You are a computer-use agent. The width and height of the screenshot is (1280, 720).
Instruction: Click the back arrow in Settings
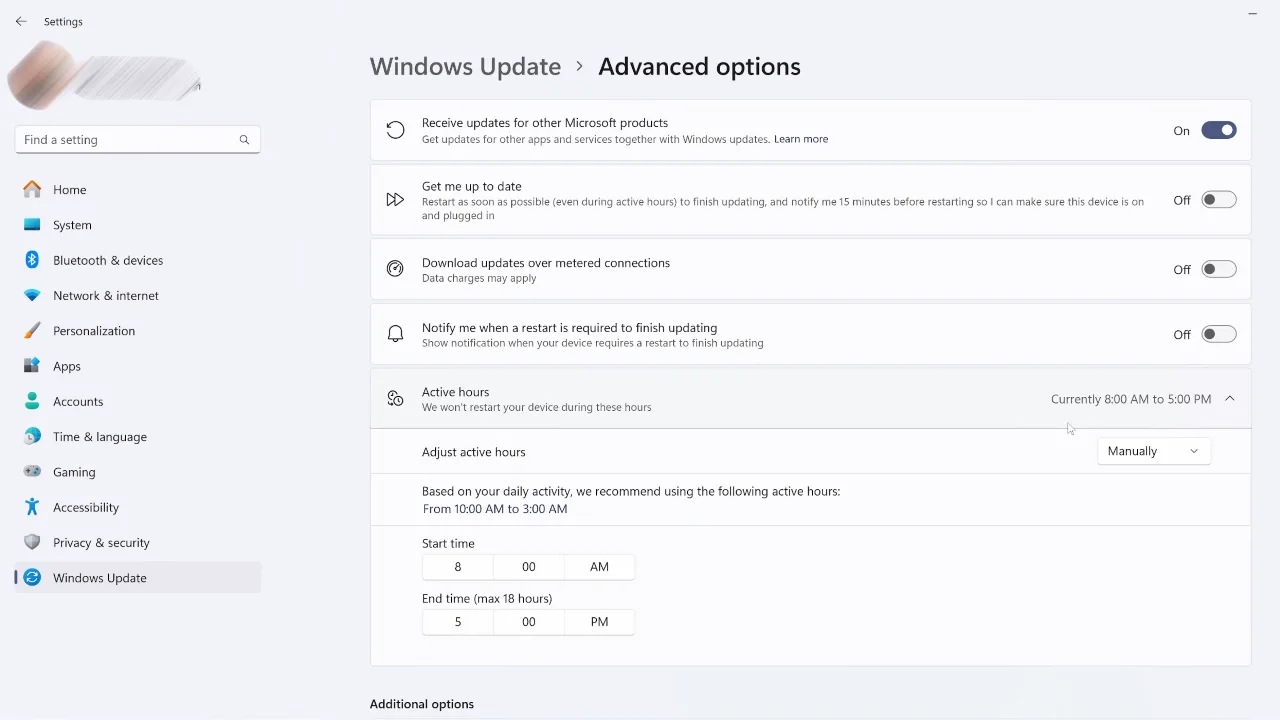pyautogui.click(x=21, y=21)
